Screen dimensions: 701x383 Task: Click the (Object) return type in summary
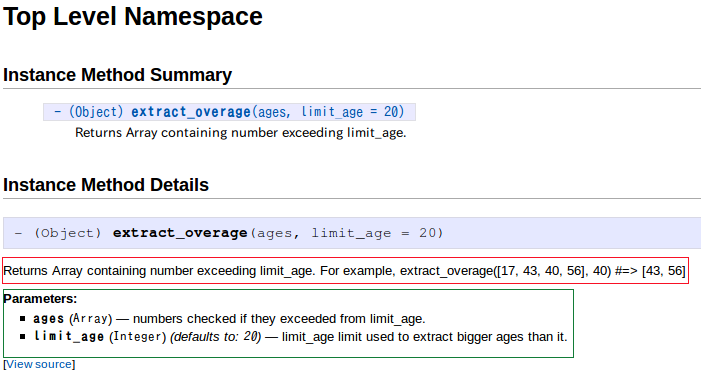point(96,112)
